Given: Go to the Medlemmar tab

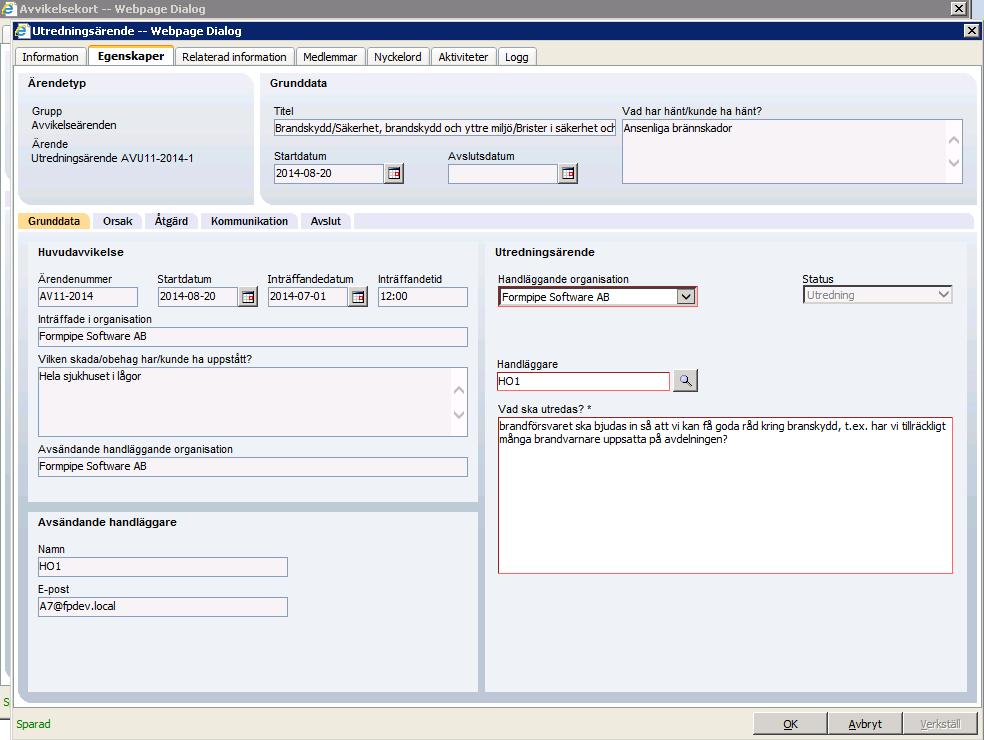Looking at the screenshot, I should click(x=330, y=56).
